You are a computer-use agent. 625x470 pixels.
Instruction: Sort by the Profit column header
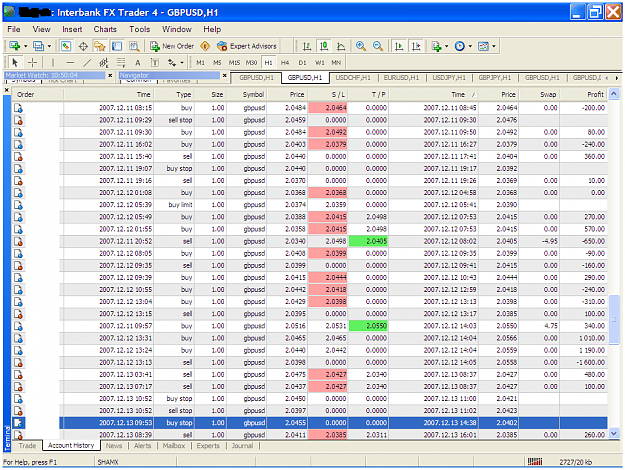pyautogui.click(x=584, y=94)
